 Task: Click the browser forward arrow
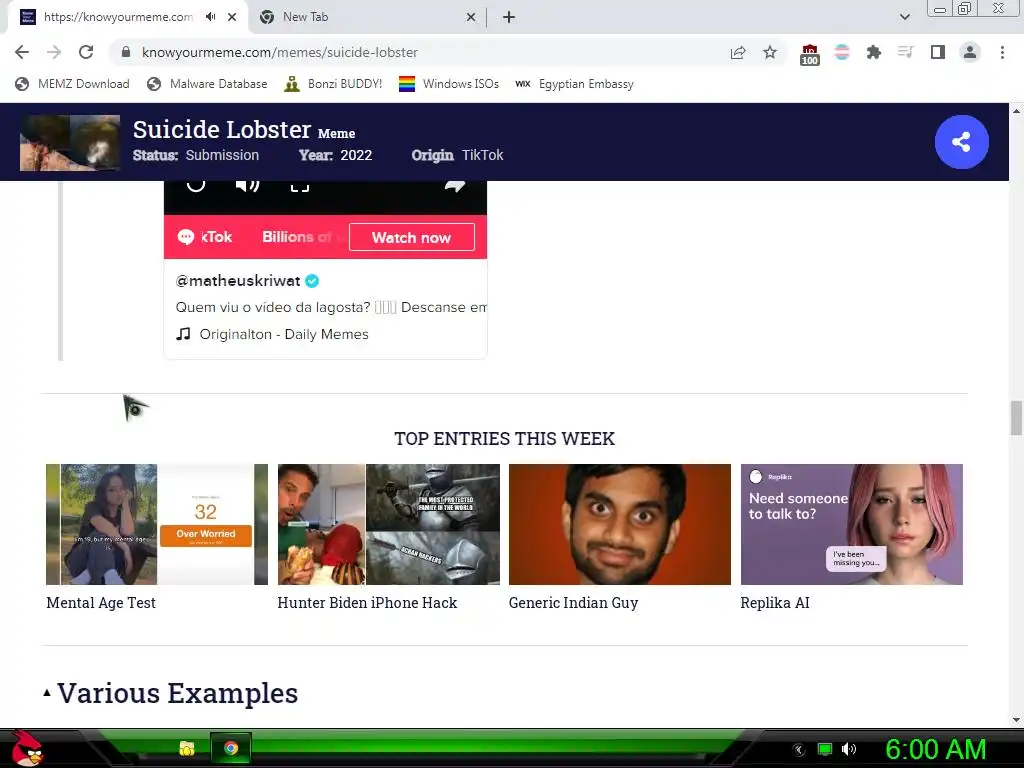pos(54,52)
